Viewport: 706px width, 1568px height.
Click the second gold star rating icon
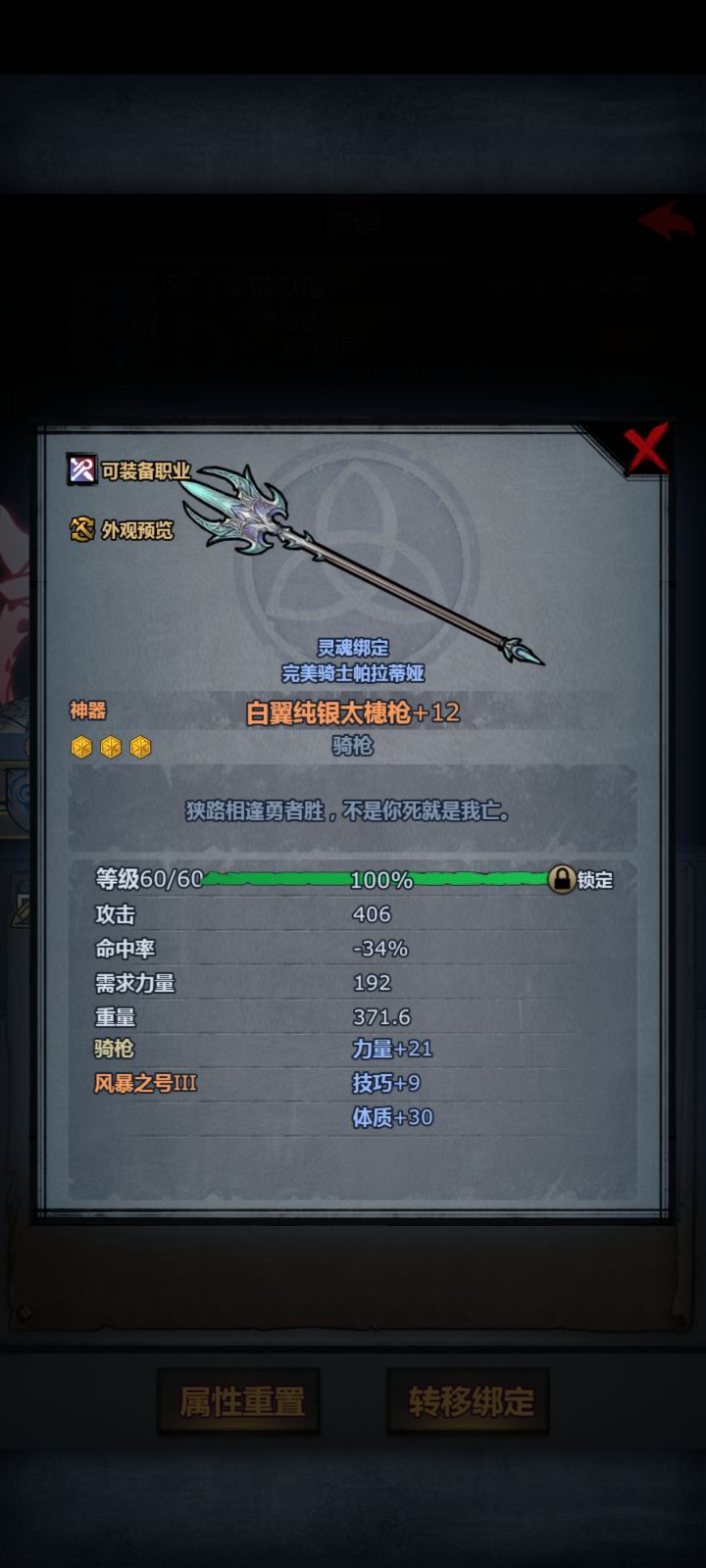pyautogui.click(x=111, y=748)
